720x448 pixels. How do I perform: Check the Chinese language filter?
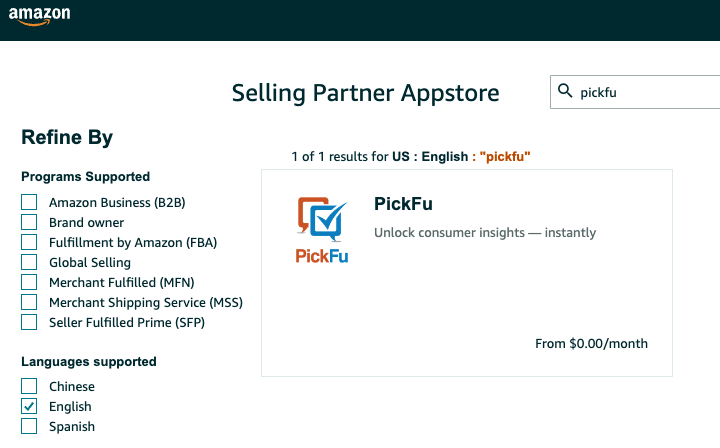point(29,386)
